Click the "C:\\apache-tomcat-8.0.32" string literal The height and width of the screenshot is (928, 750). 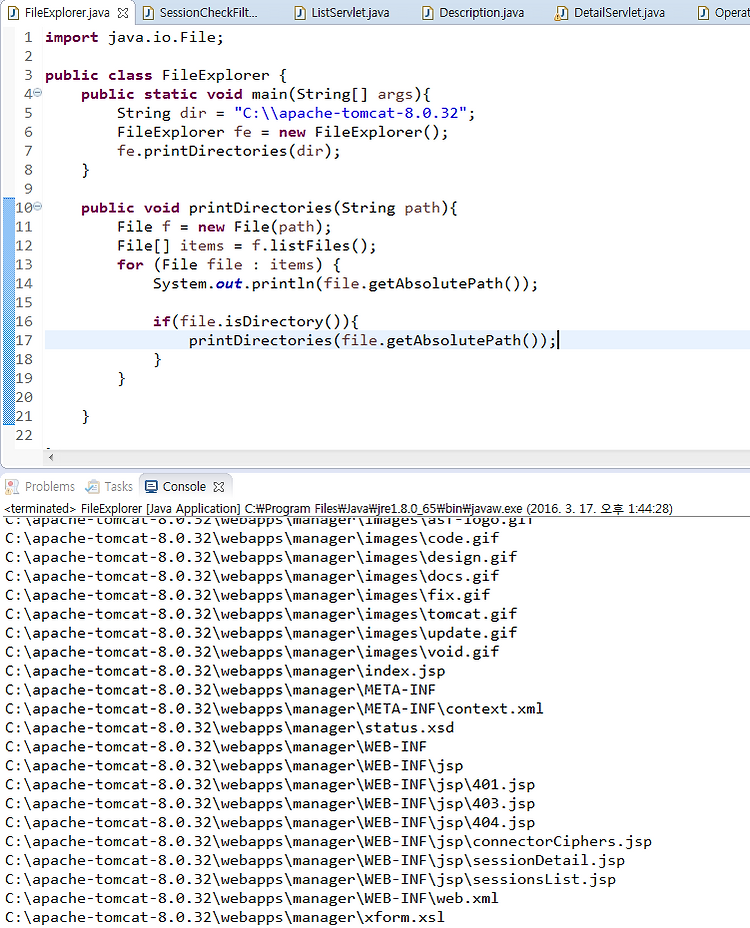pos(350,113)
